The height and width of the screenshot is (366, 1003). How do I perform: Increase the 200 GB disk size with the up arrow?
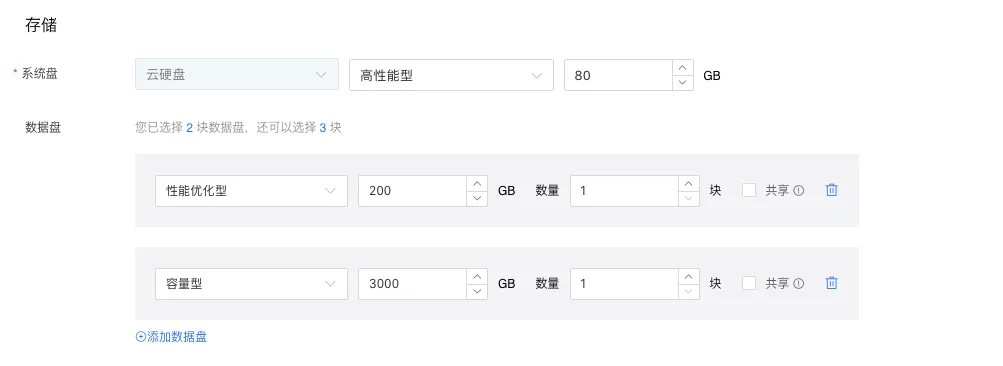477,183
